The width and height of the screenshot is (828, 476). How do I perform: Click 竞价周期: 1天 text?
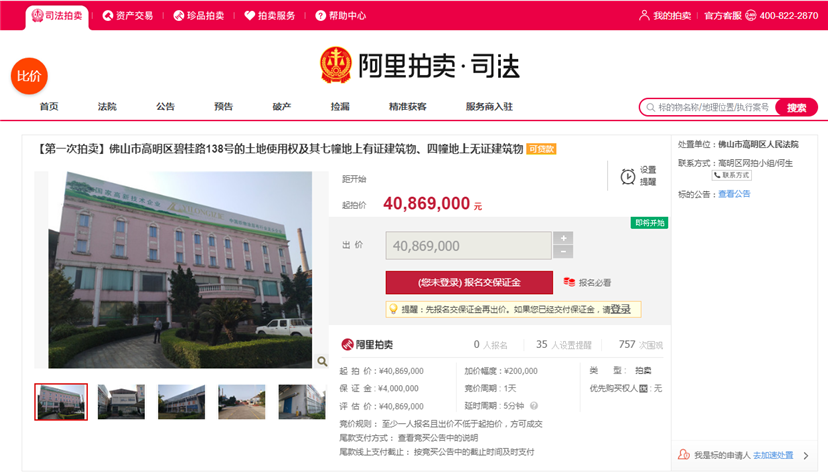point(490,388)
